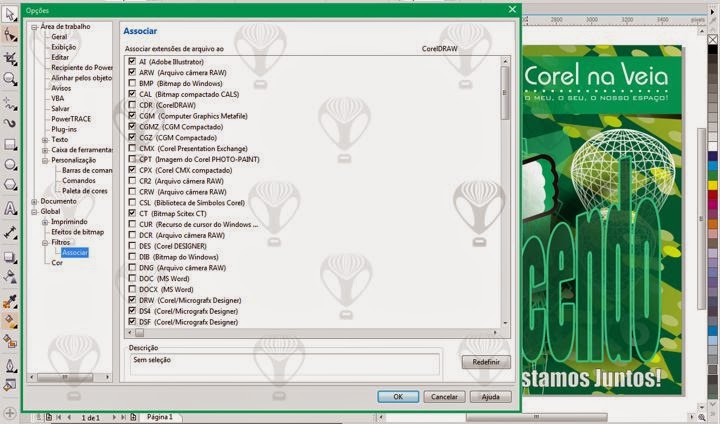Collapse the Personalização tree node
Image resolution: width=720 pixels, height=424 pixels.
[45, 160]
